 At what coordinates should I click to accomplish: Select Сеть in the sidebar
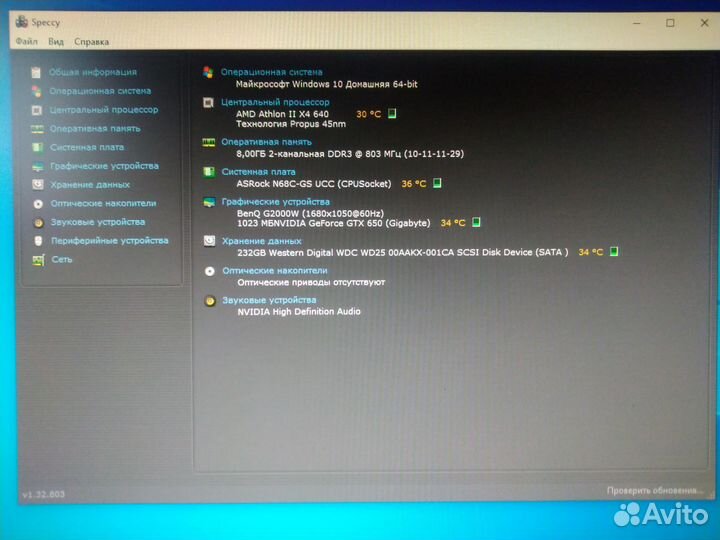[62, 259]
